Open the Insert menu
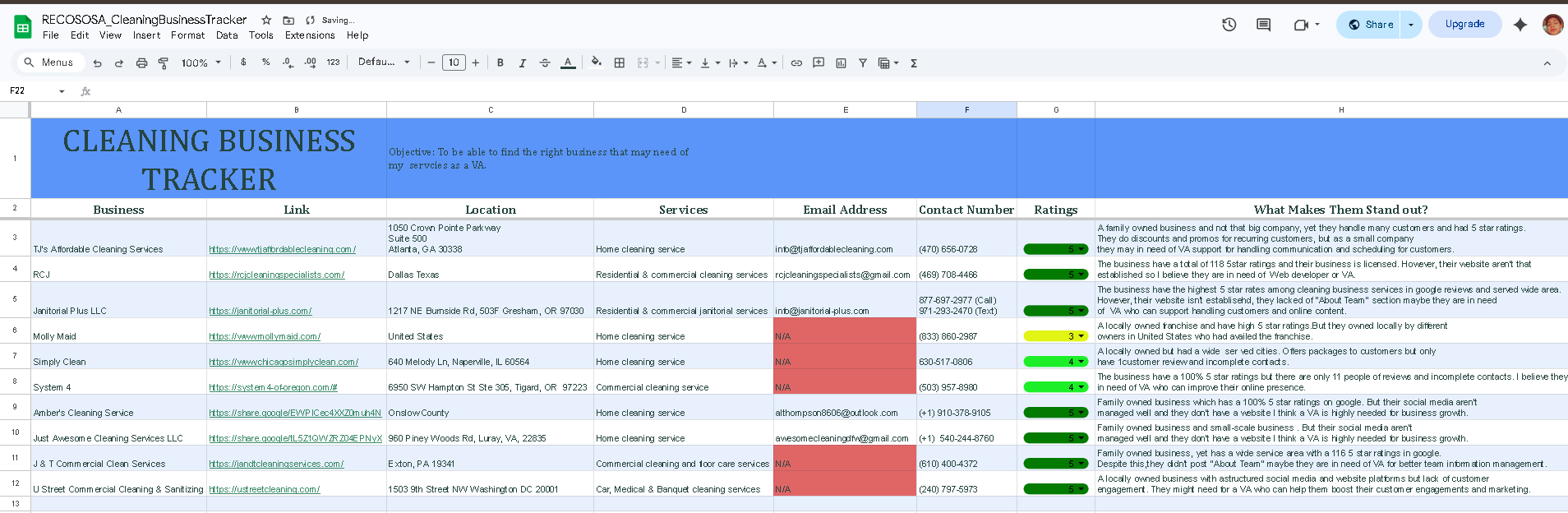This screenshot has width=1568, height=513. (x=146, y=35)
